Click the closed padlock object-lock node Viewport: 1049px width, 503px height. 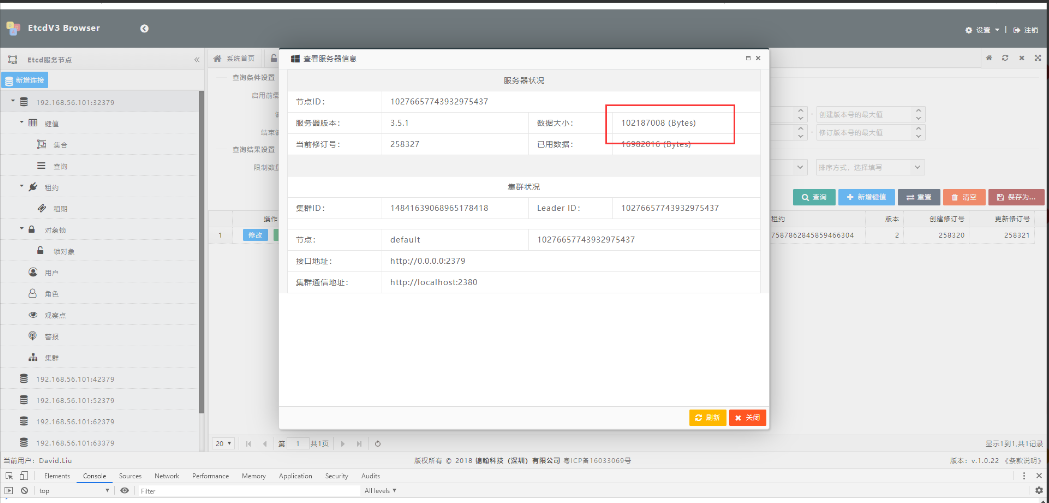pyautogui.click(x=31, y=229)
